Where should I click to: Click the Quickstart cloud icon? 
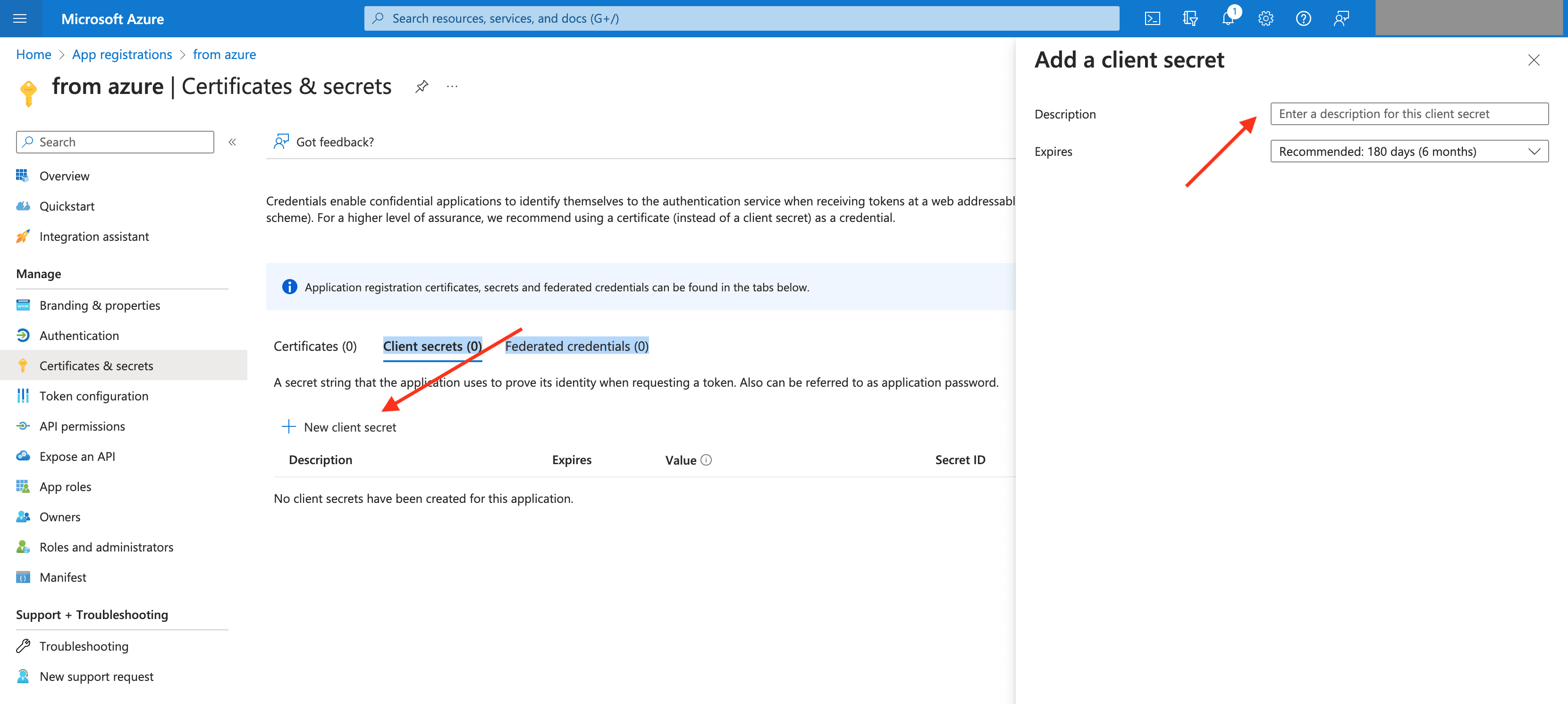(x=23, y=206)
